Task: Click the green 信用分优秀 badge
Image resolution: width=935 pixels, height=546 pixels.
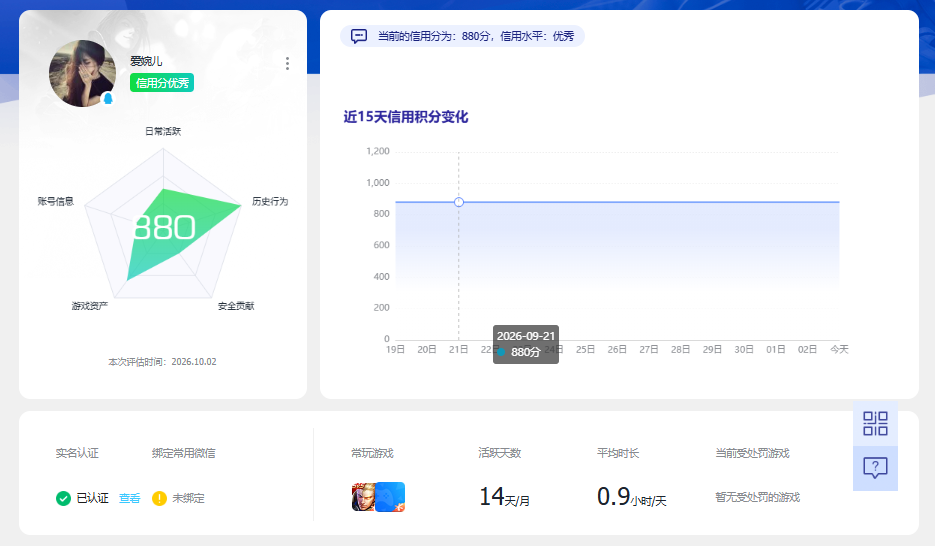Action: (x=162, y=83)
